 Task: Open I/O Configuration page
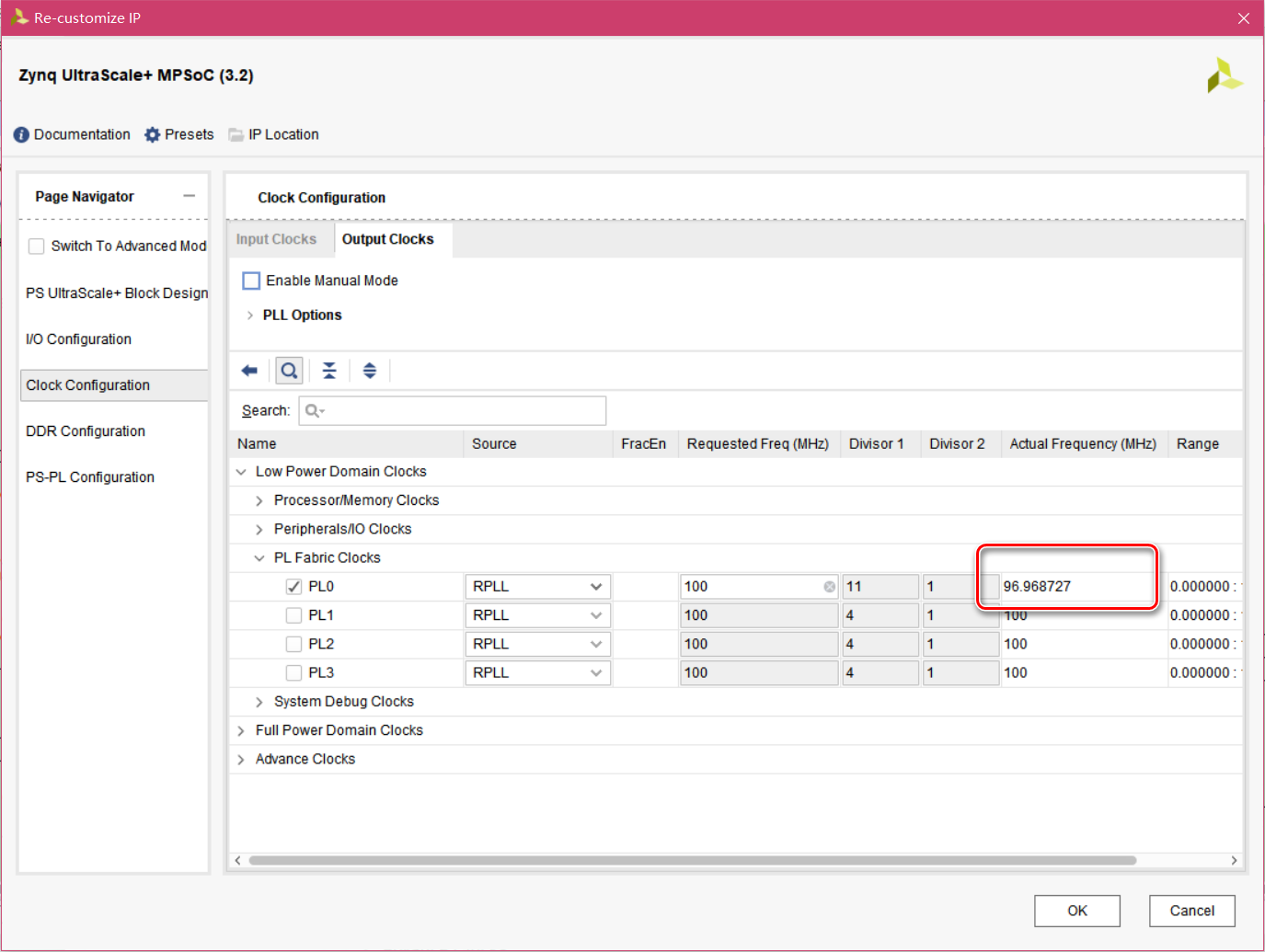79,339
